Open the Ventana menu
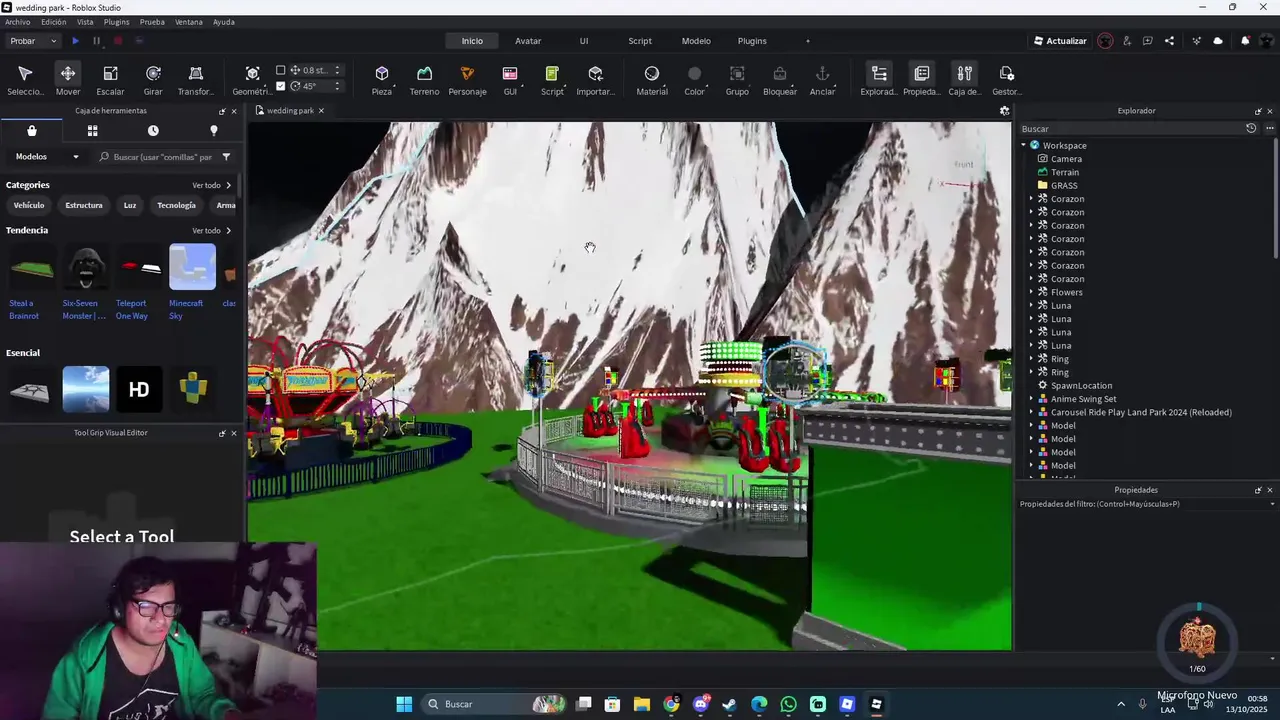 188,21
